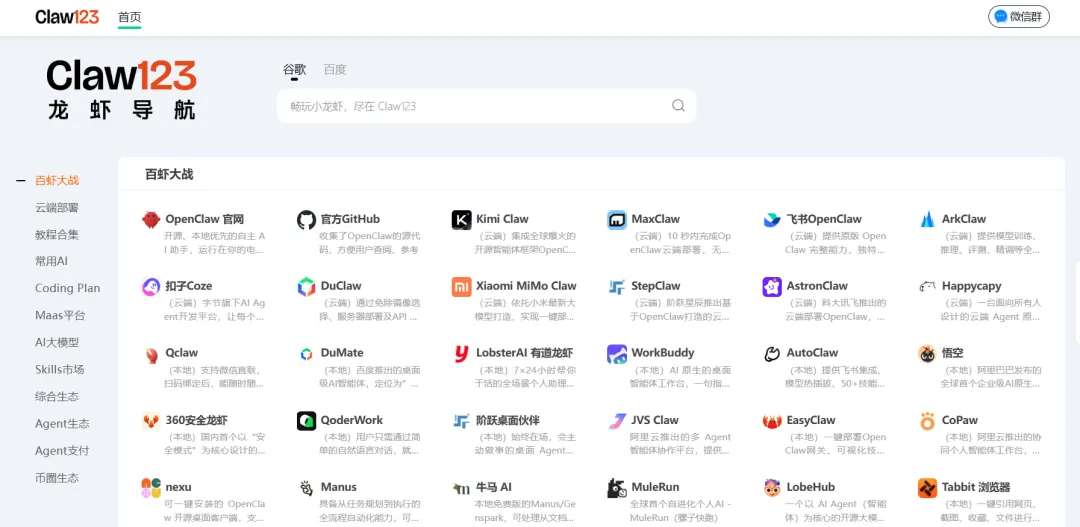This screenshot has height=527, width=1080.
Task: Open 综合生态 sidebar category
Action: tap(57, 396)
